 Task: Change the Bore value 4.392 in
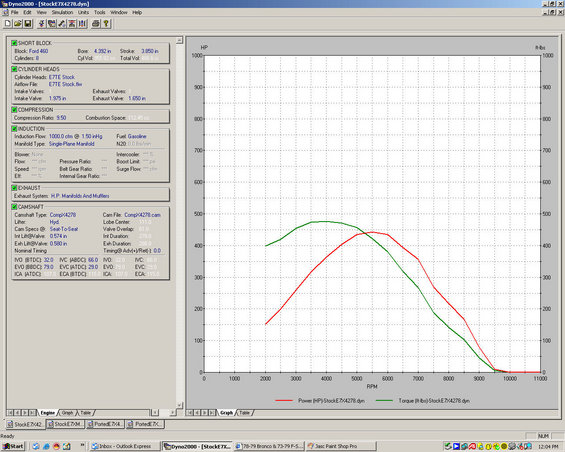[x=102, y=51]
